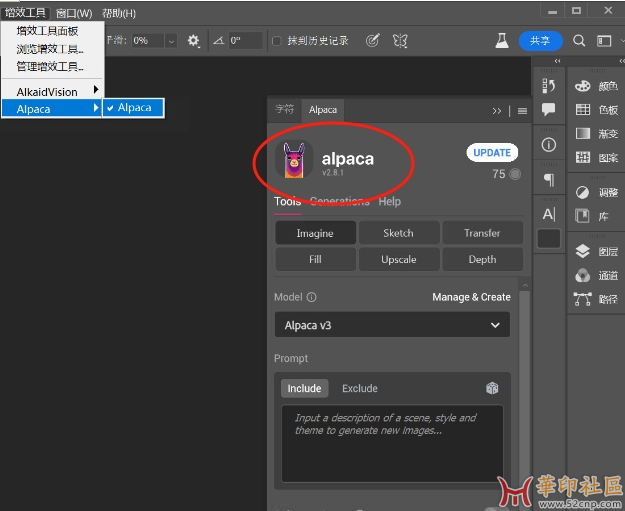Open the 路径 paths panel
This screenshot has height=511, width=625.
click(x=596, y=299)
